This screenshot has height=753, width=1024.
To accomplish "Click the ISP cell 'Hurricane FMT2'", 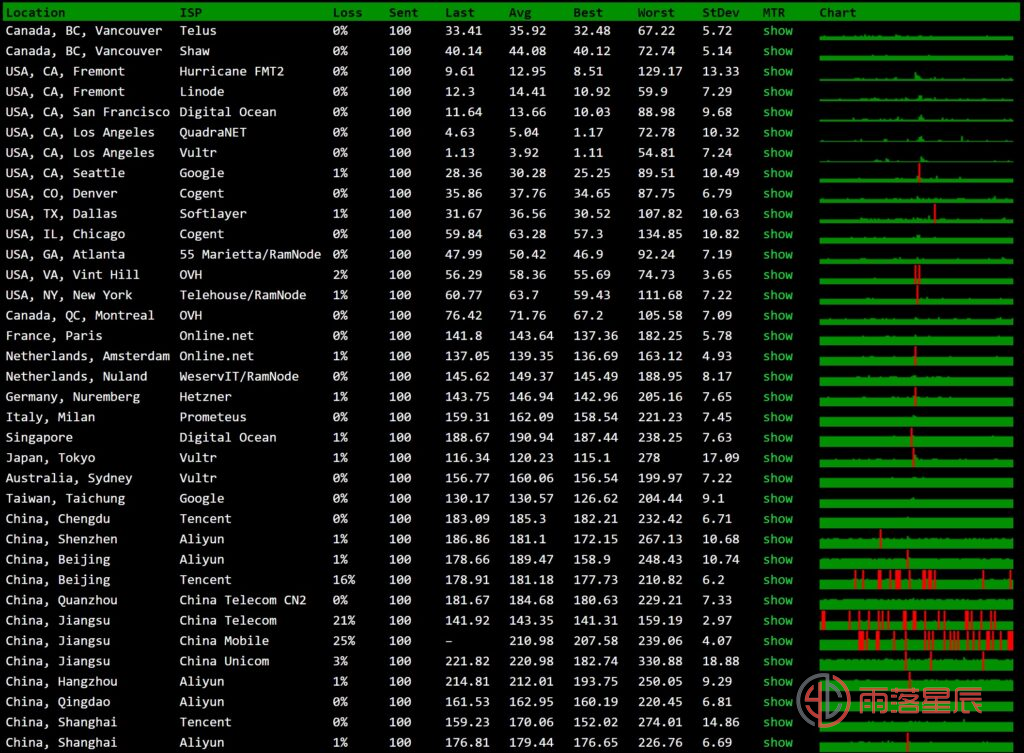I will [x=232, y=71].
